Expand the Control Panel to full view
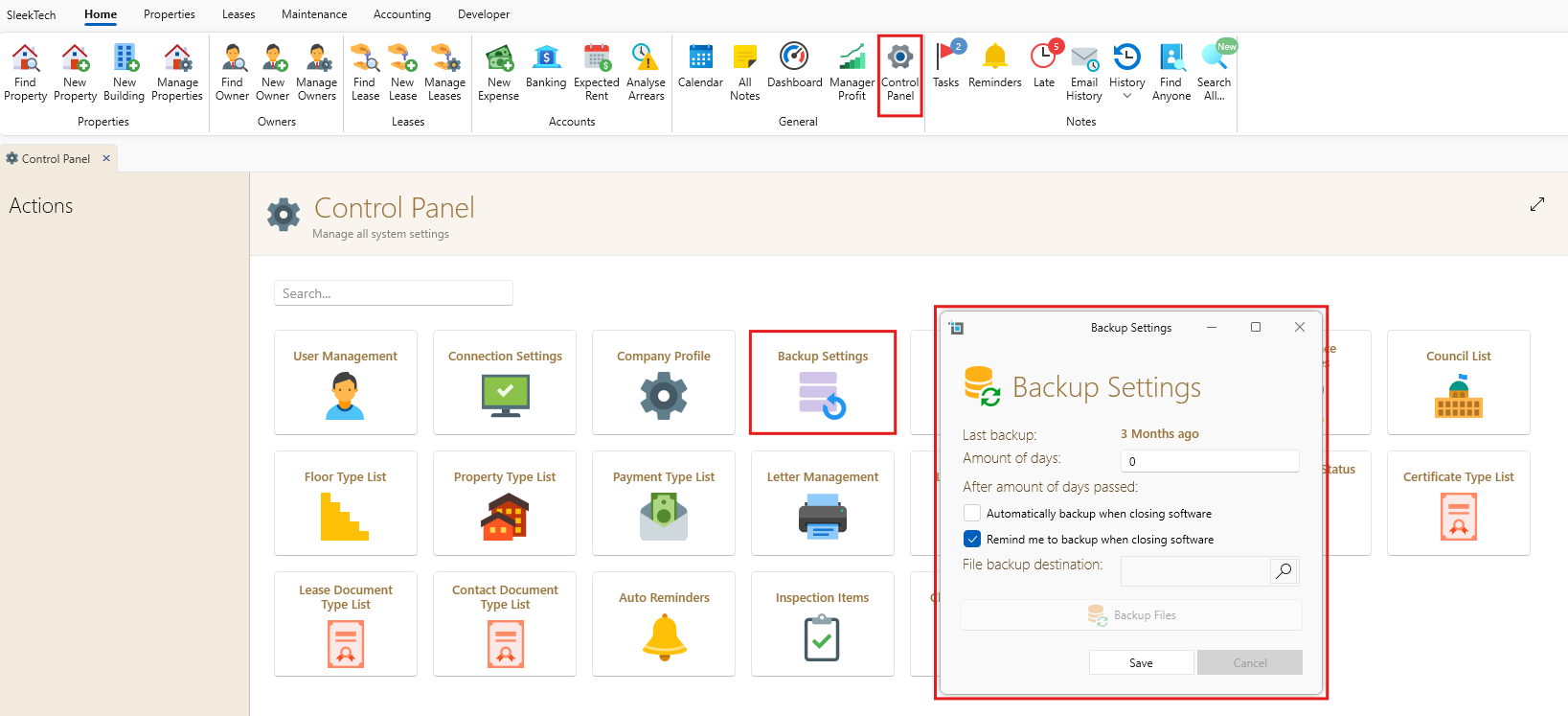Screen dimensions: 1568x716 [1537, 204]
